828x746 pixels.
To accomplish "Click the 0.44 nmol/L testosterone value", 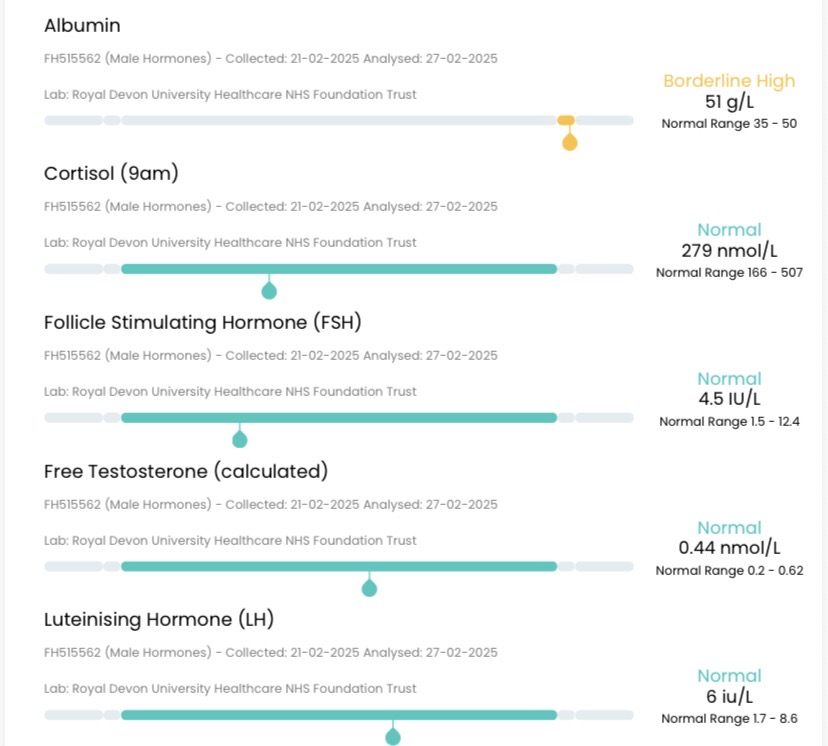I will point(729,548).
